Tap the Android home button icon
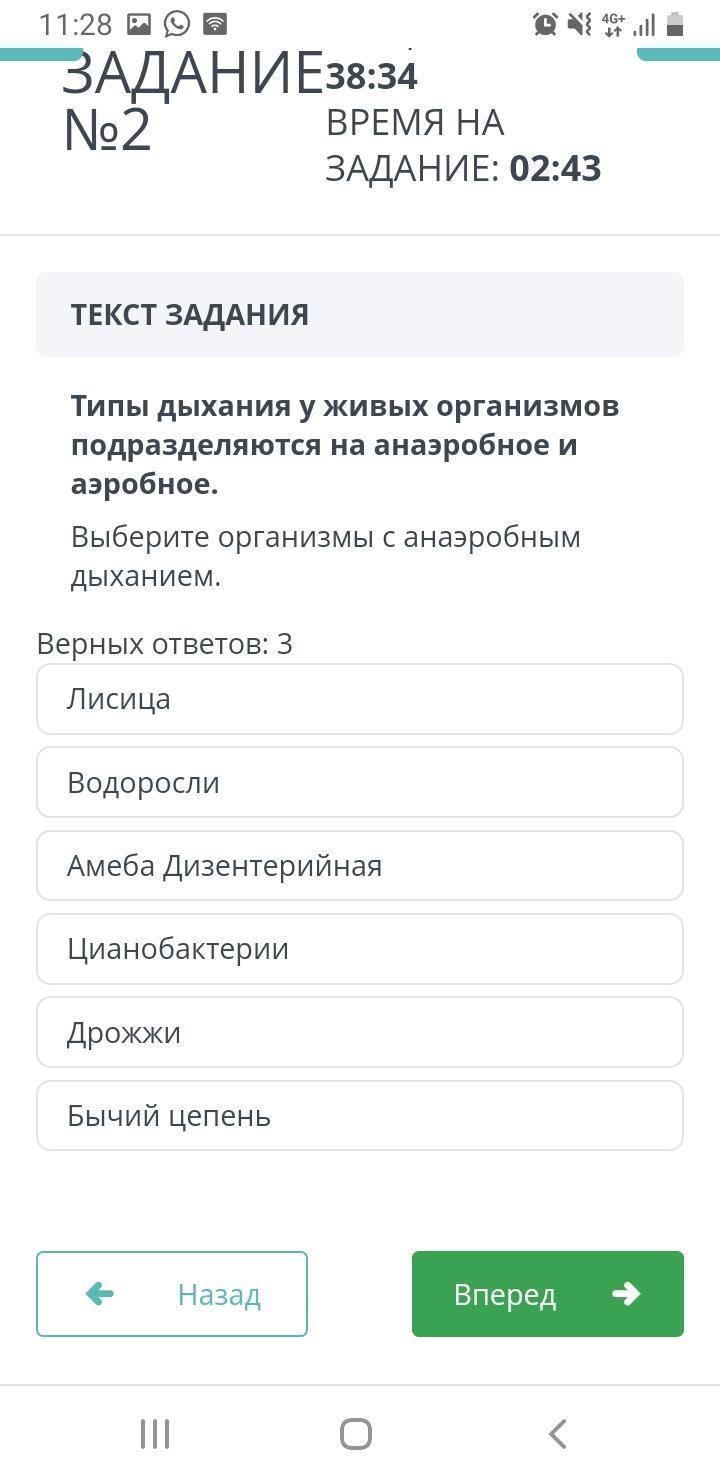The image size is (720, 1480). [356, 1434]
